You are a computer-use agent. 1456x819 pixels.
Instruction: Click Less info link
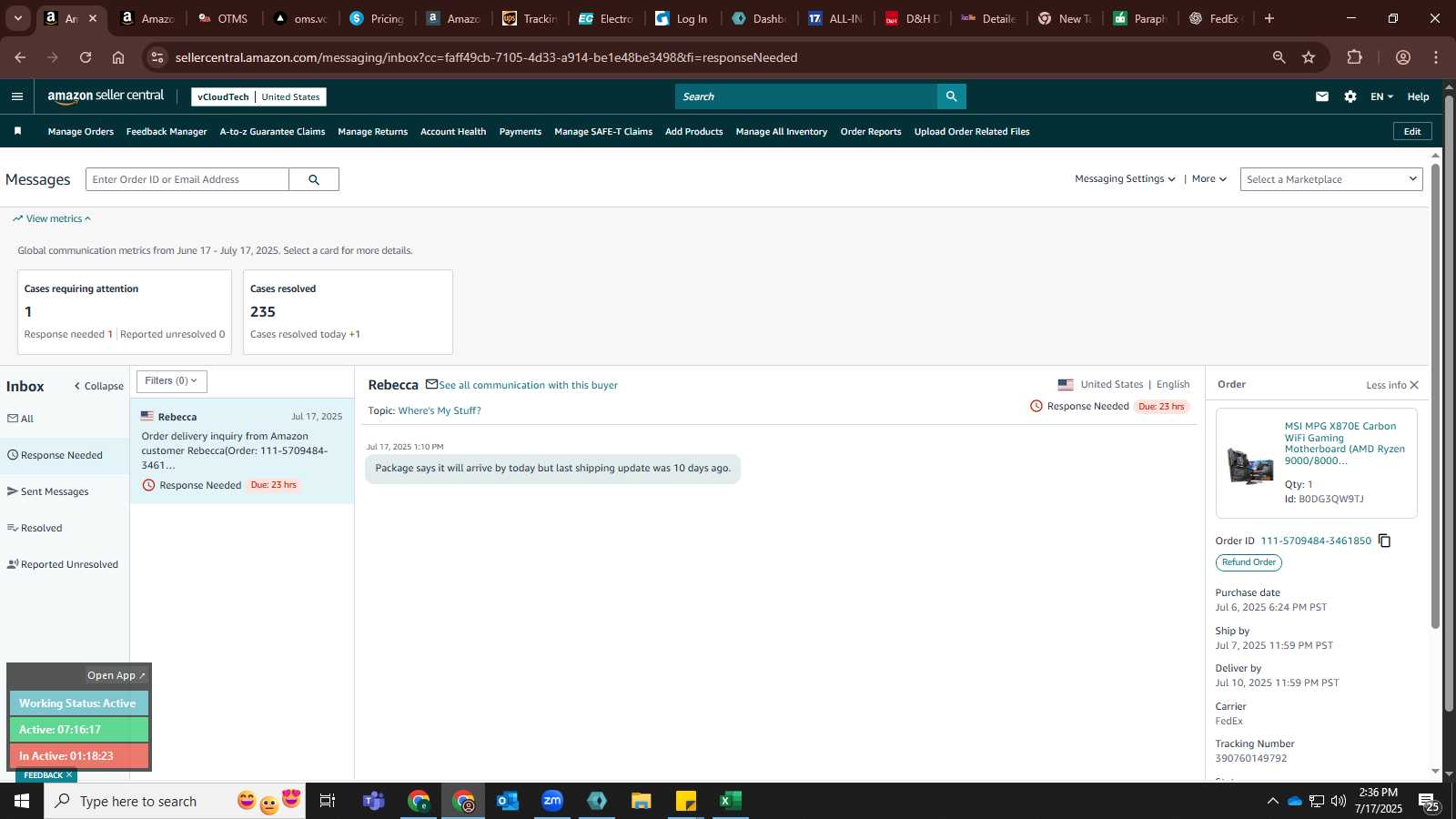pyautogui.click(x=1386, y=385)
